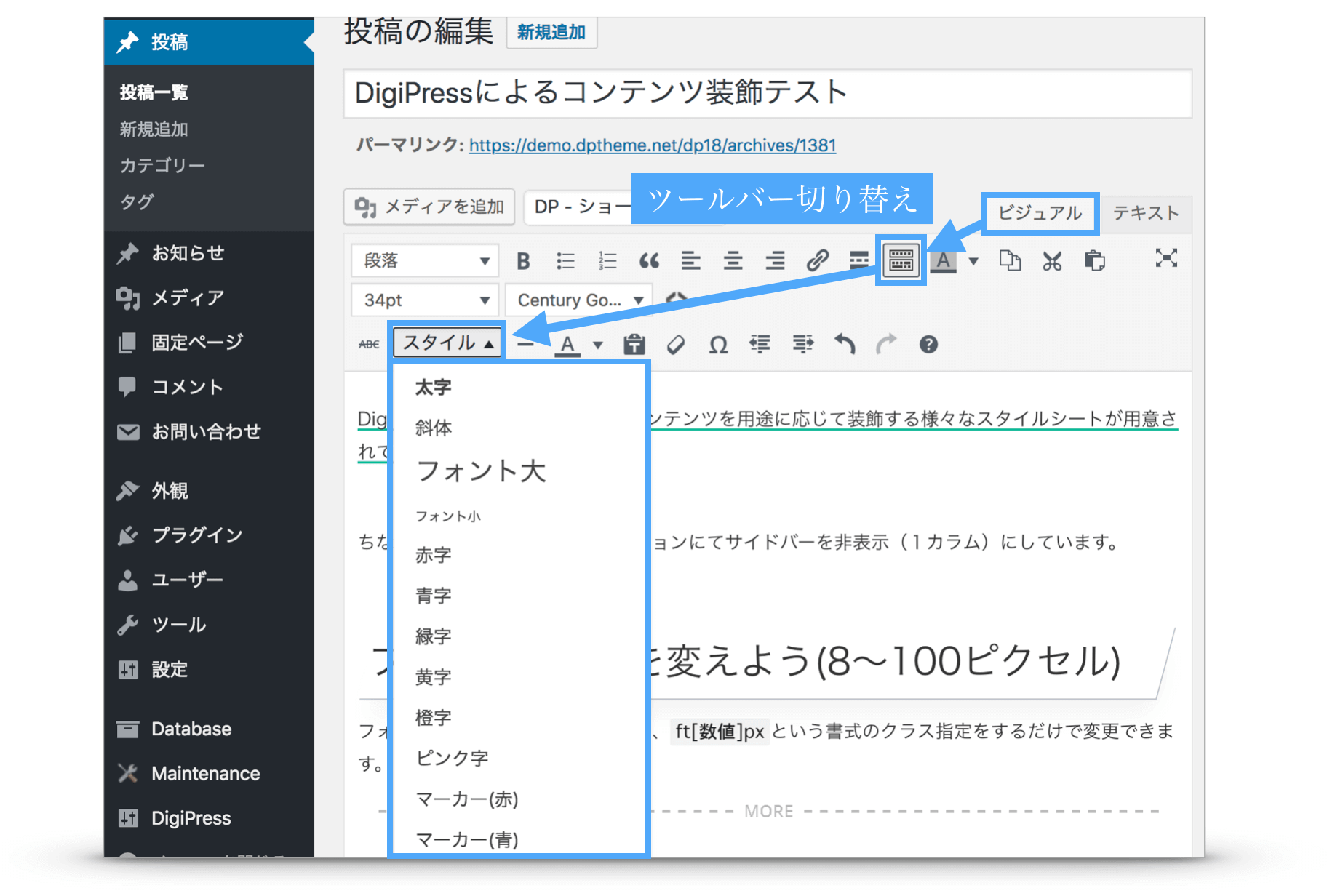The image size is (1327, 896).
Task: Apply text color with underlined A
Action: pyautogui.click(x=567, y=345)
